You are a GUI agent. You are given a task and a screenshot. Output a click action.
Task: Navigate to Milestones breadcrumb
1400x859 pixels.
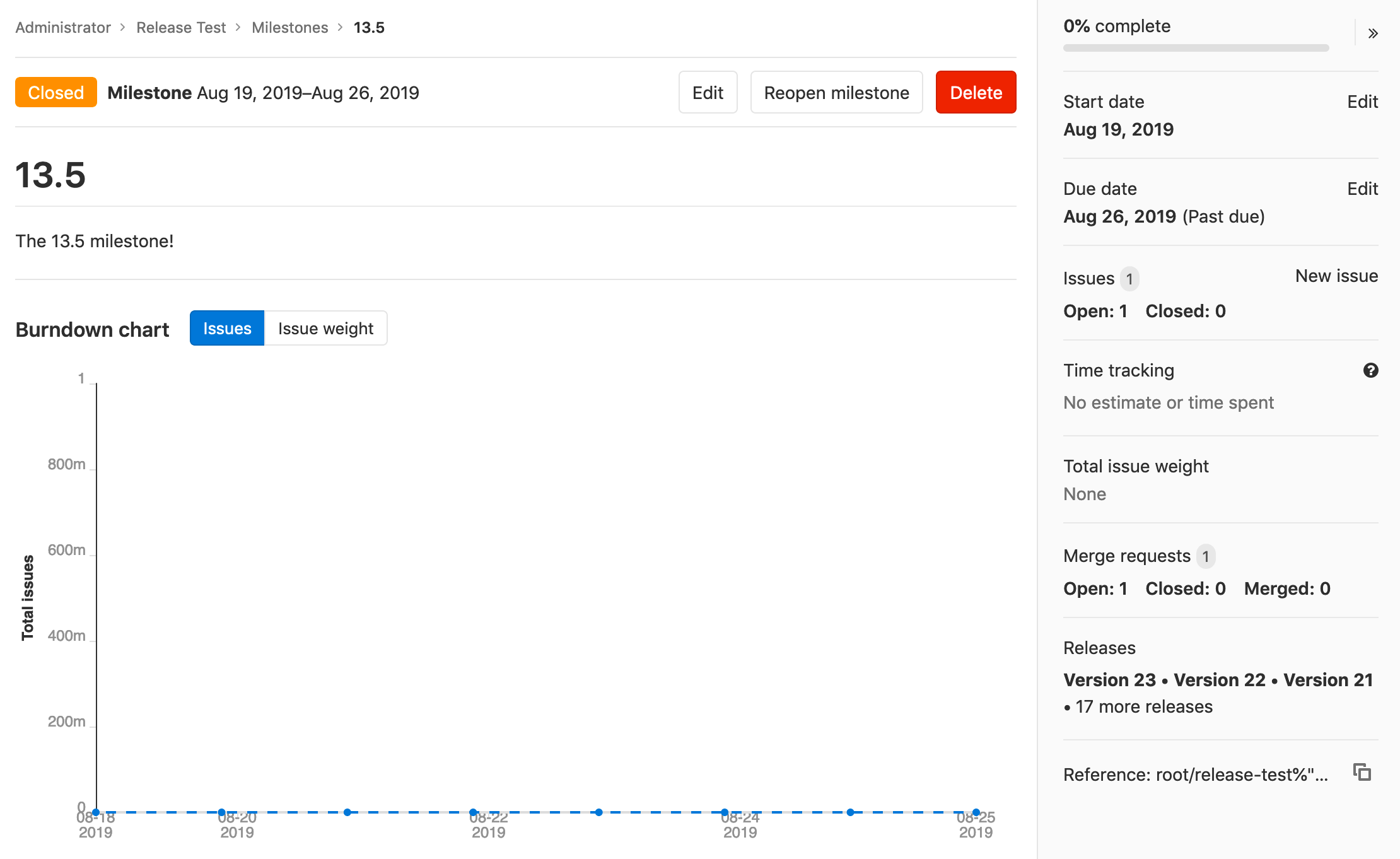tap(290, 28)
